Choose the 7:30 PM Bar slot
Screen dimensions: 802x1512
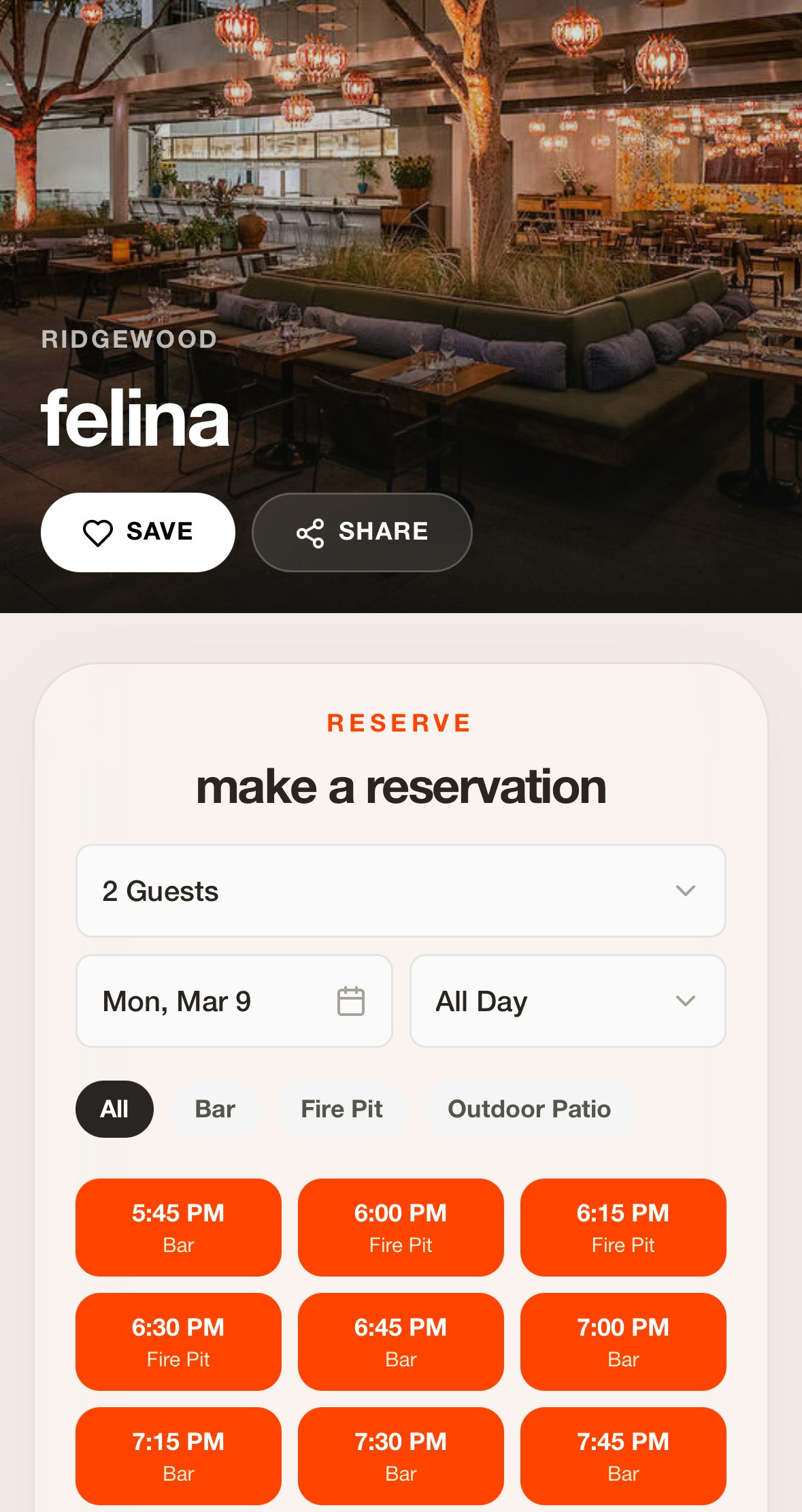pos(401,1456)
